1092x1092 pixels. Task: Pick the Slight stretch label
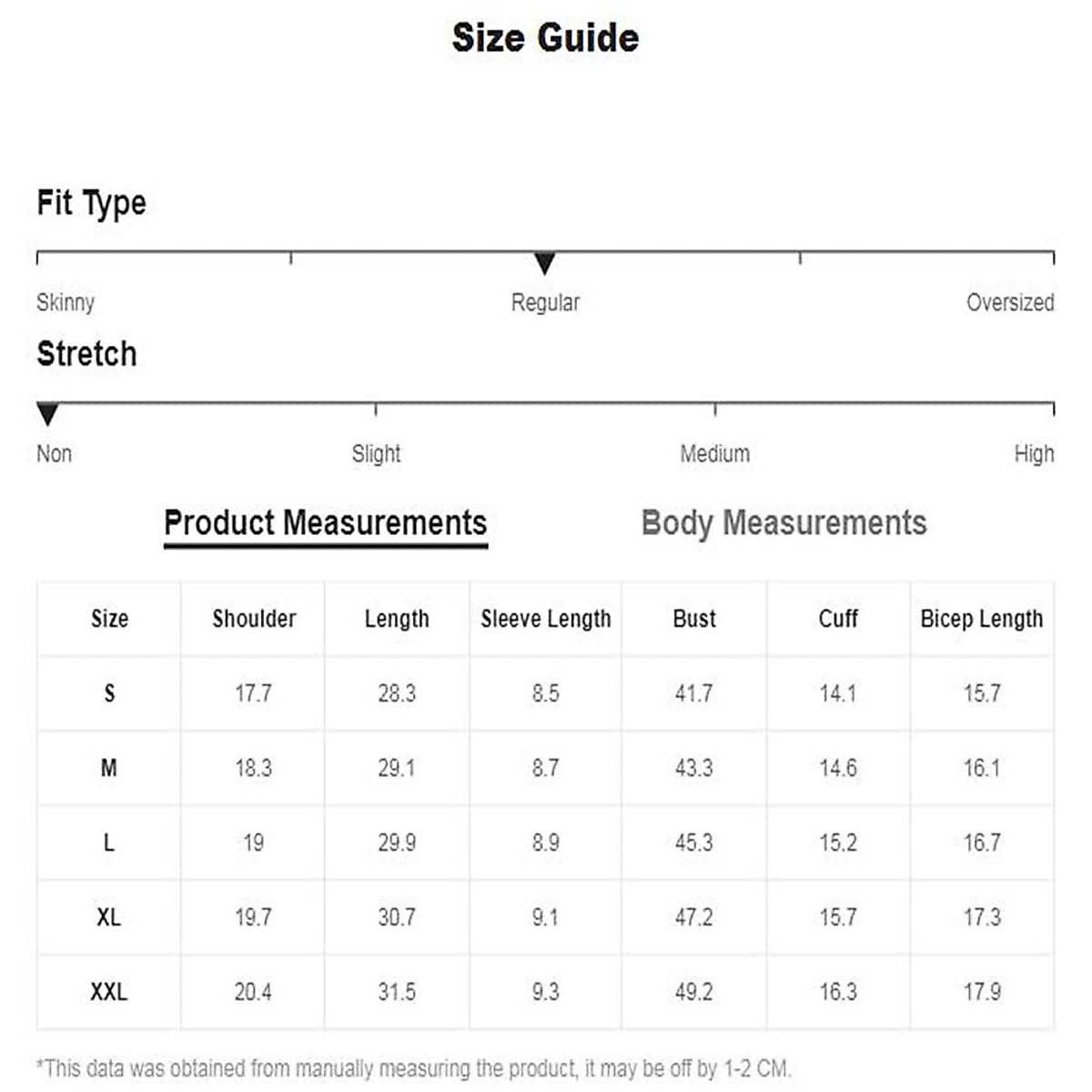tap(376, 453)
